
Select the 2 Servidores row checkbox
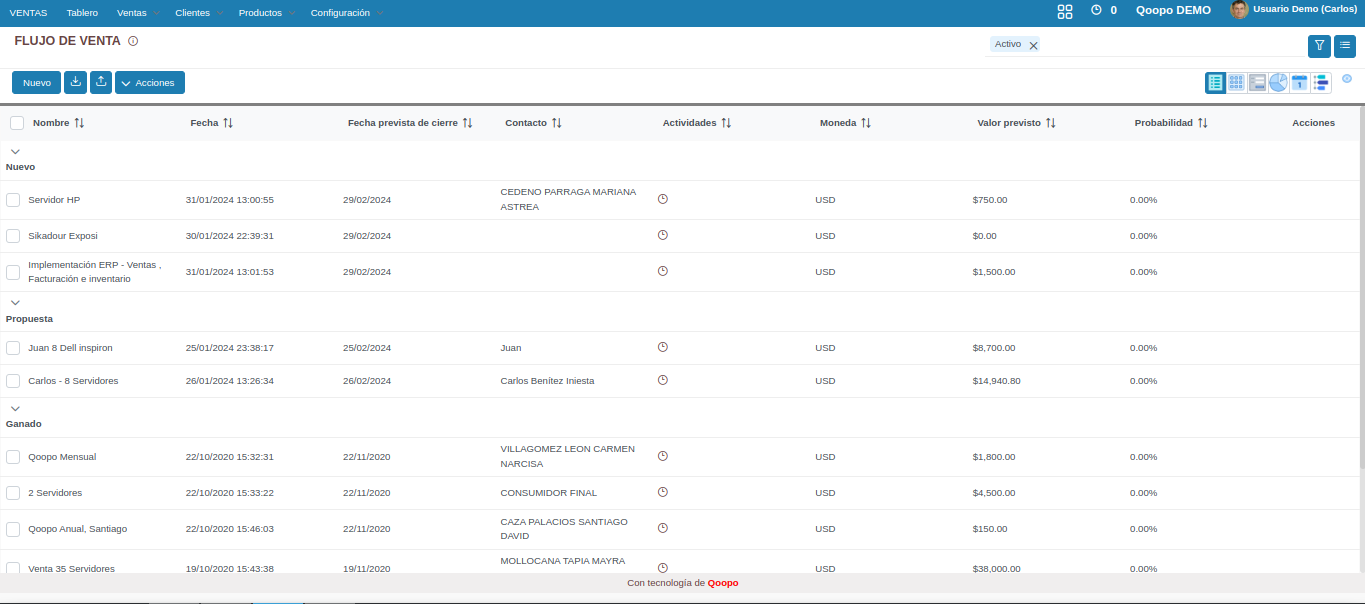pyautogui.click(x=13, y=493)
